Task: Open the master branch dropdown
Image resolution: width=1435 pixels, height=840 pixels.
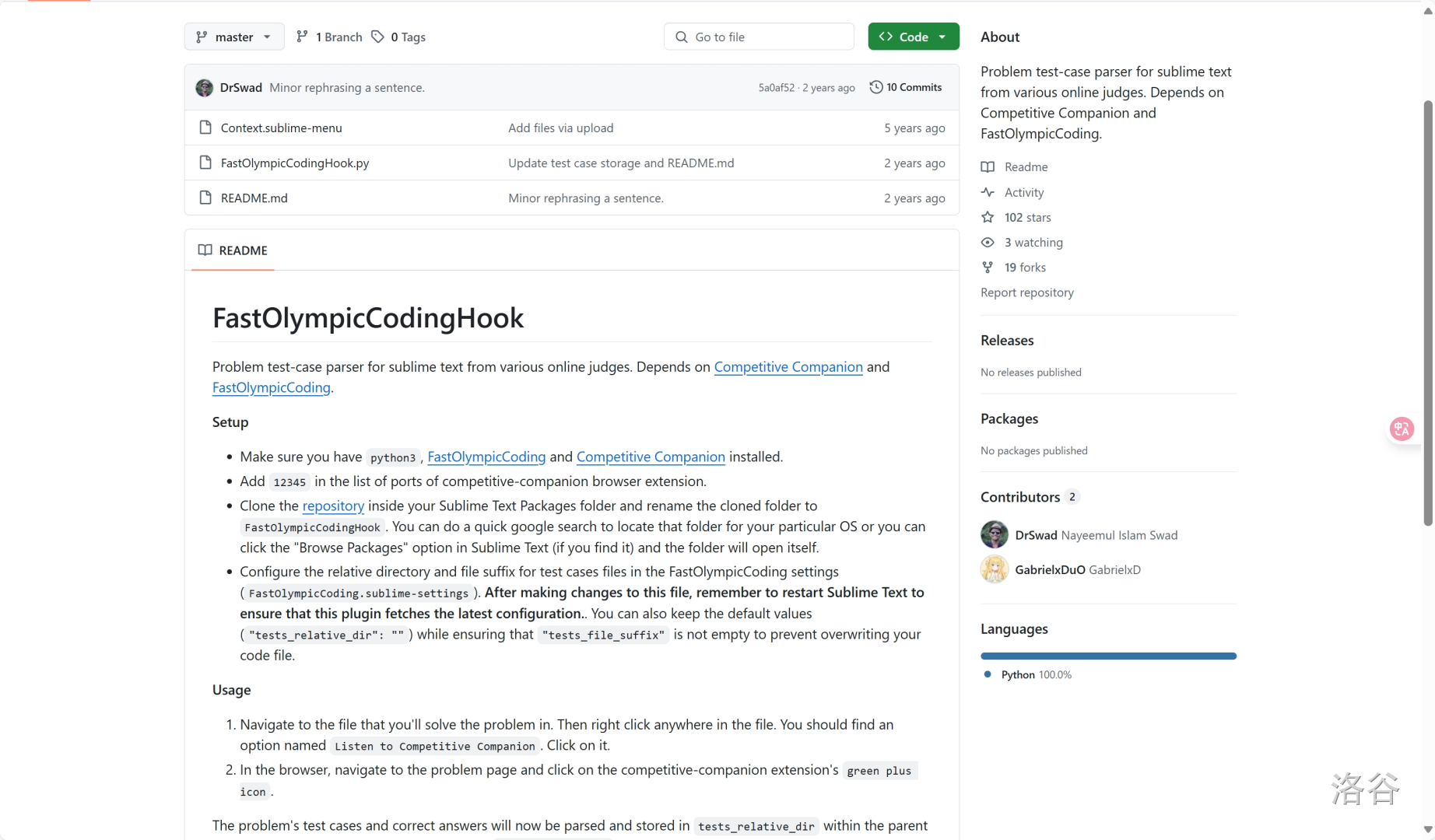Action: point(233,37)
